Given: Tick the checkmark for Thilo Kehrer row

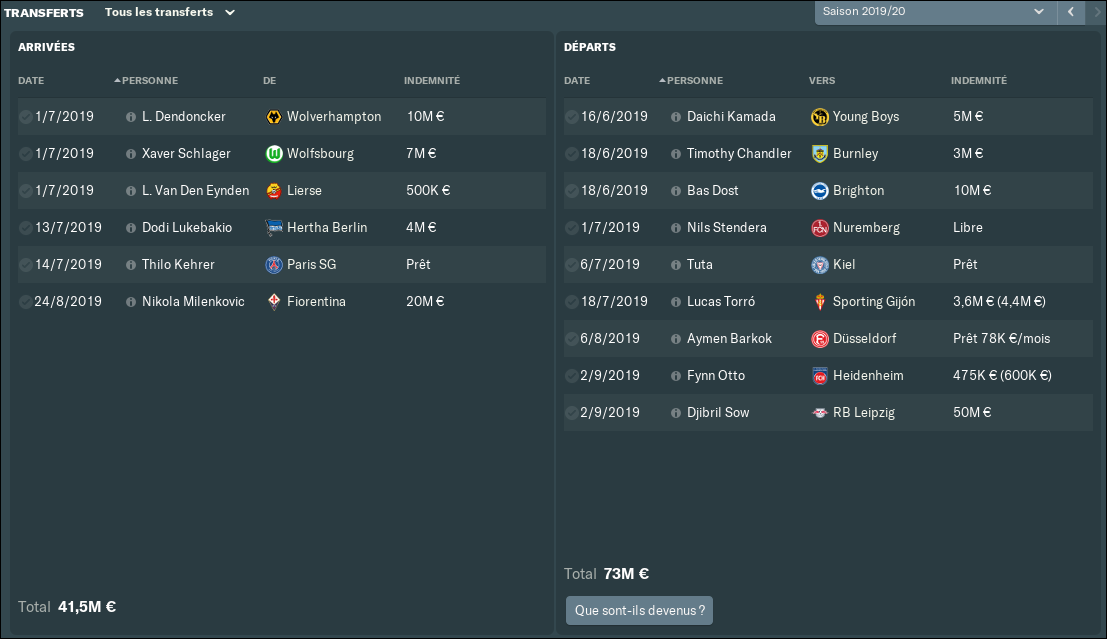Looking at the screenshot, I should tap(25, 265).
